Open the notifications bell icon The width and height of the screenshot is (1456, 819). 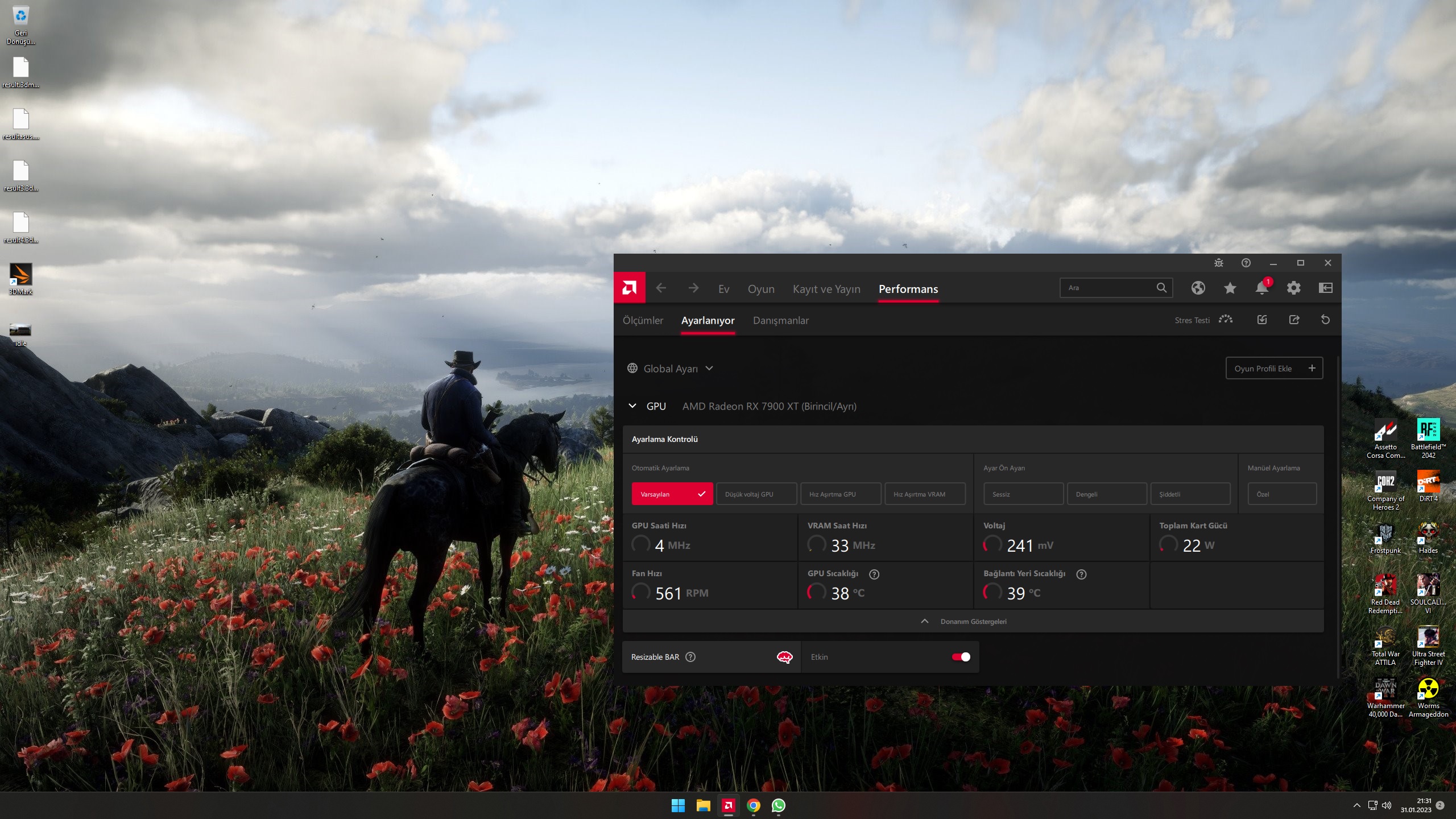pyautogui.click(x=1261, y=288)
